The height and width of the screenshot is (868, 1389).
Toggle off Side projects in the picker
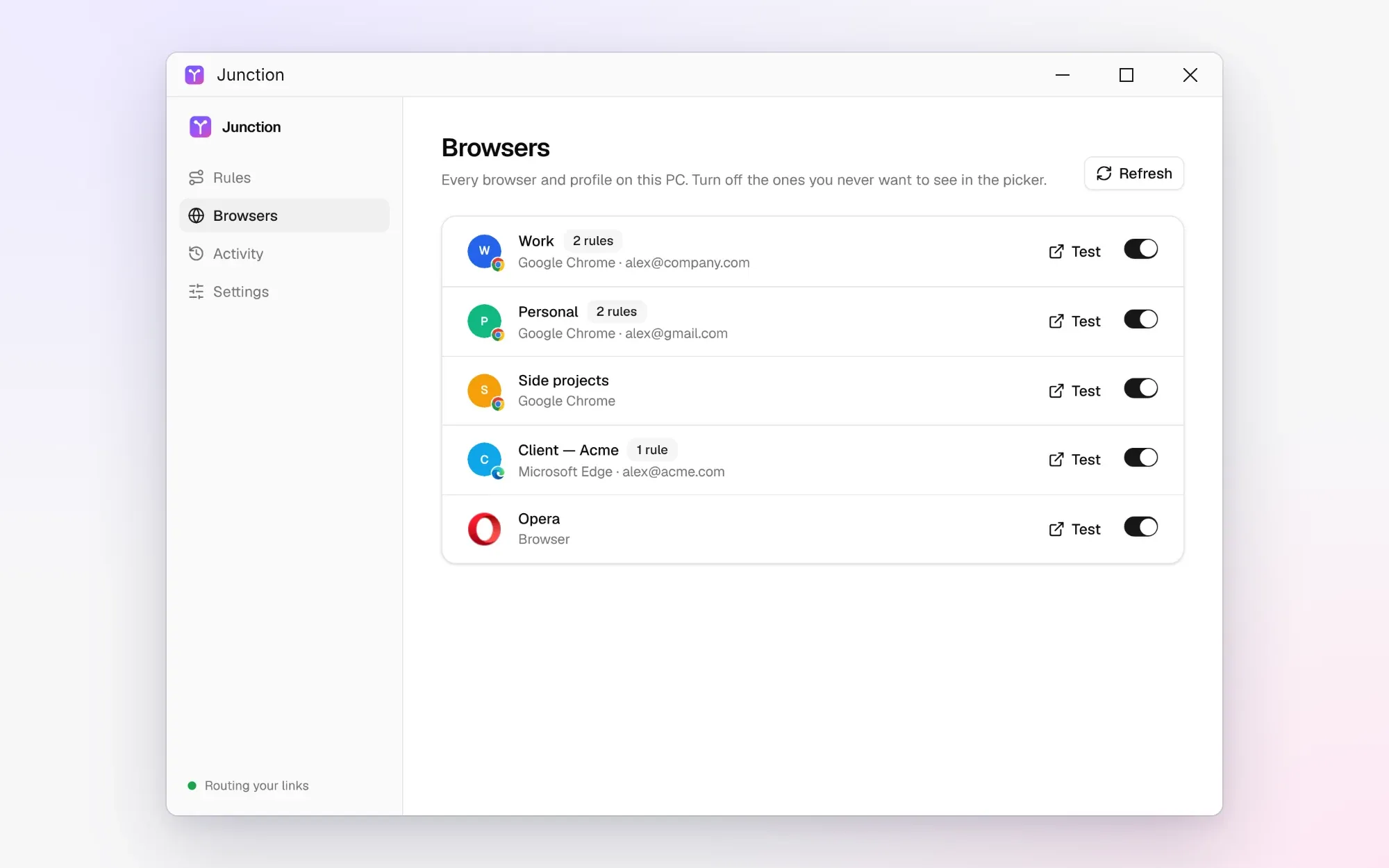tap(1141, 389)
